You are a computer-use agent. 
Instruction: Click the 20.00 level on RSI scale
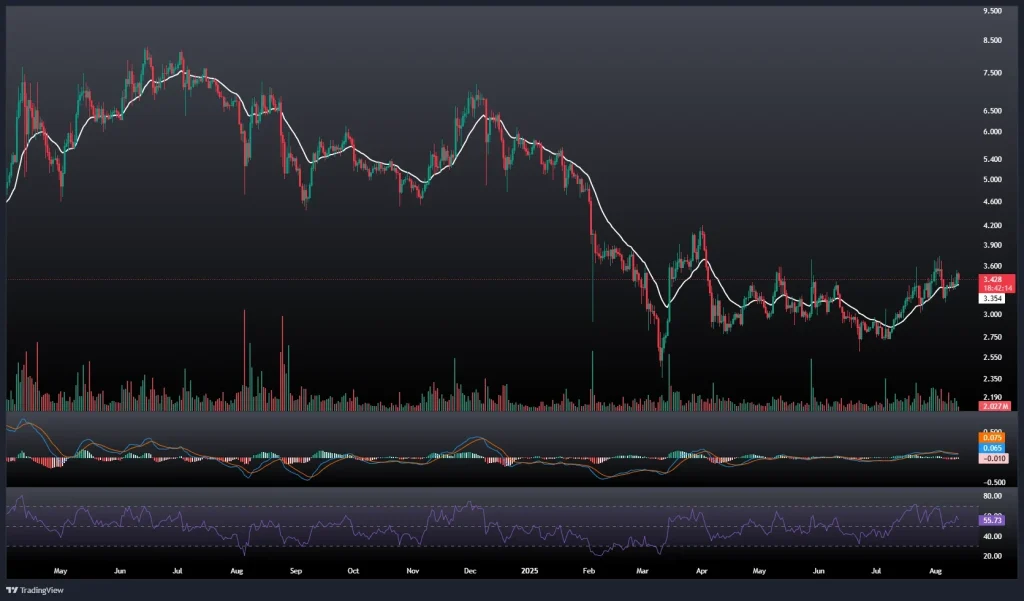(x=992, y=556)
